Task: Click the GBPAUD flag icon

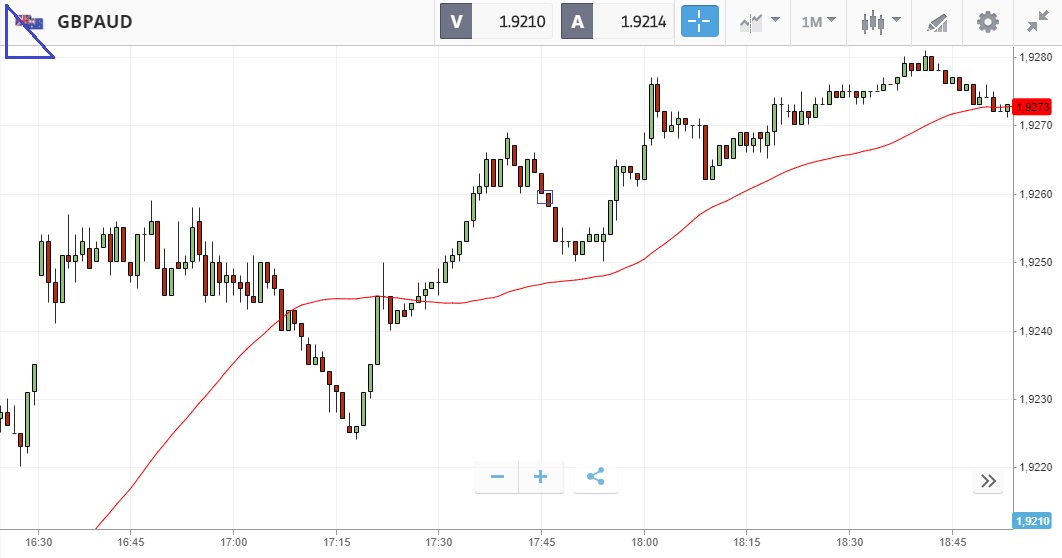Action: [31, 21]
